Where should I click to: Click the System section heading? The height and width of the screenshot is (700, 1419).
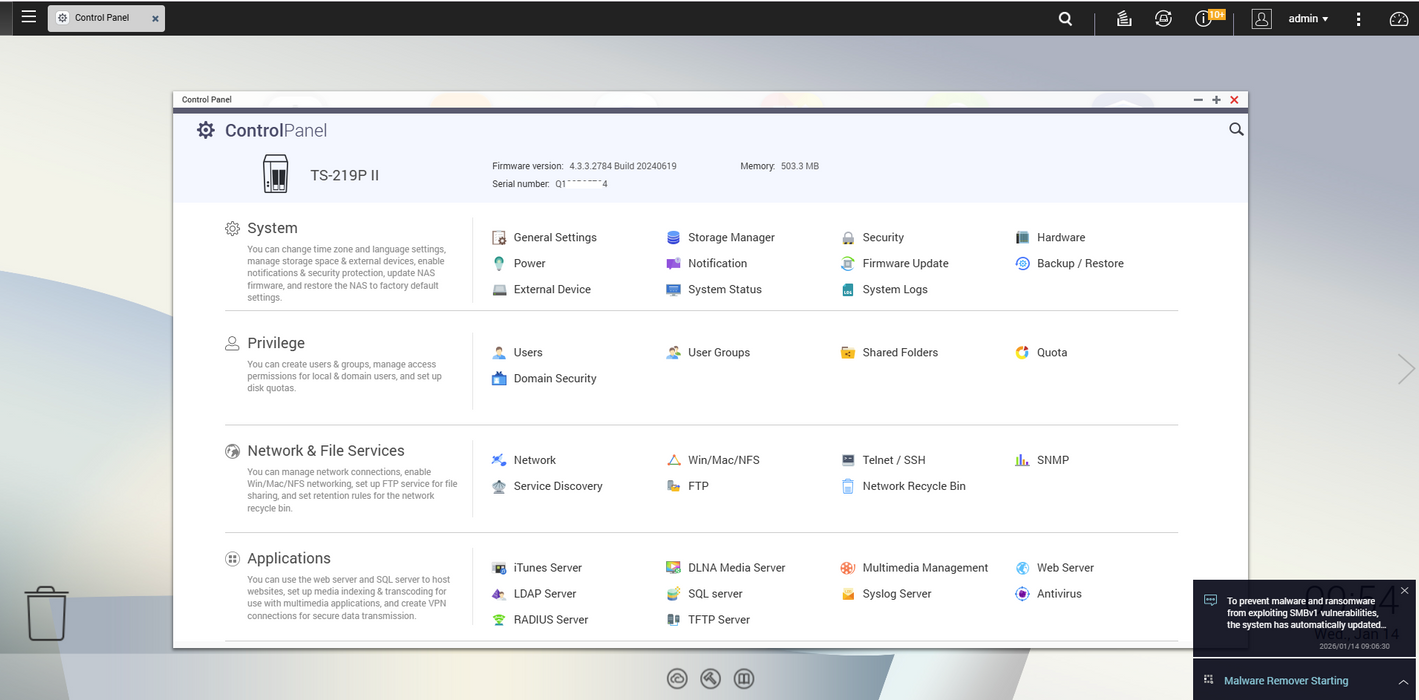[x=272, y=228]
